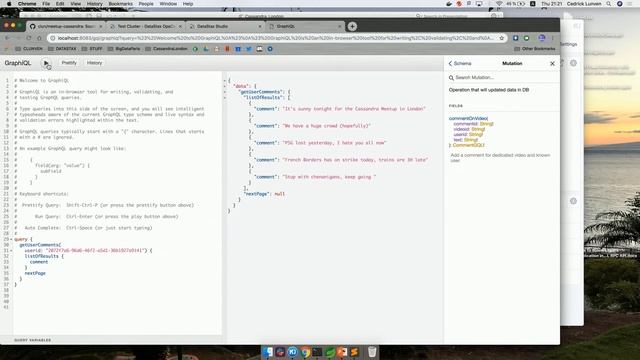Open CommentGQL return type link
This screenshot has width=640, height=360.
point(468,145)
